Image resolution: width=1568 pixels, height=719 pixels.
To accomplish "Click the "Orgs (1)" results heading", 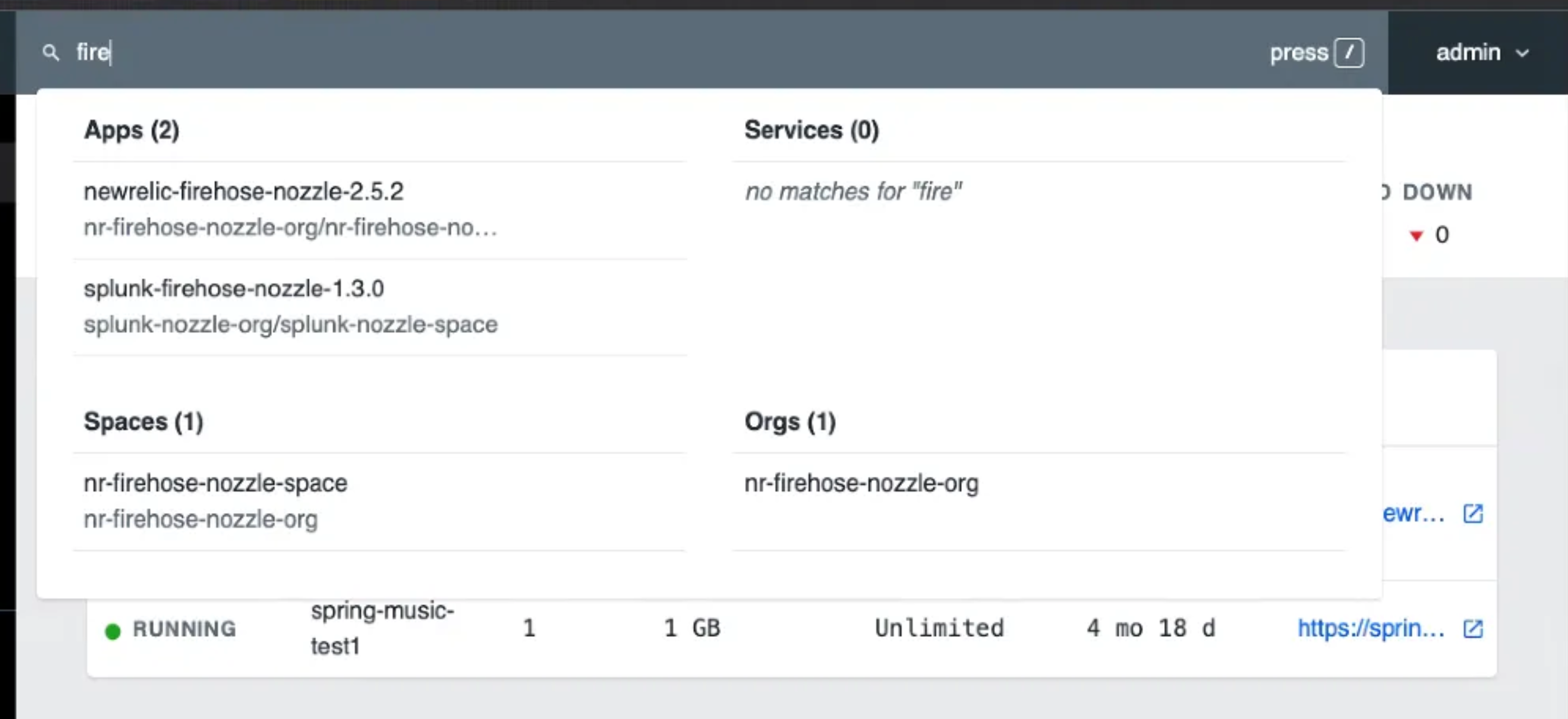I will coord(790,421).
